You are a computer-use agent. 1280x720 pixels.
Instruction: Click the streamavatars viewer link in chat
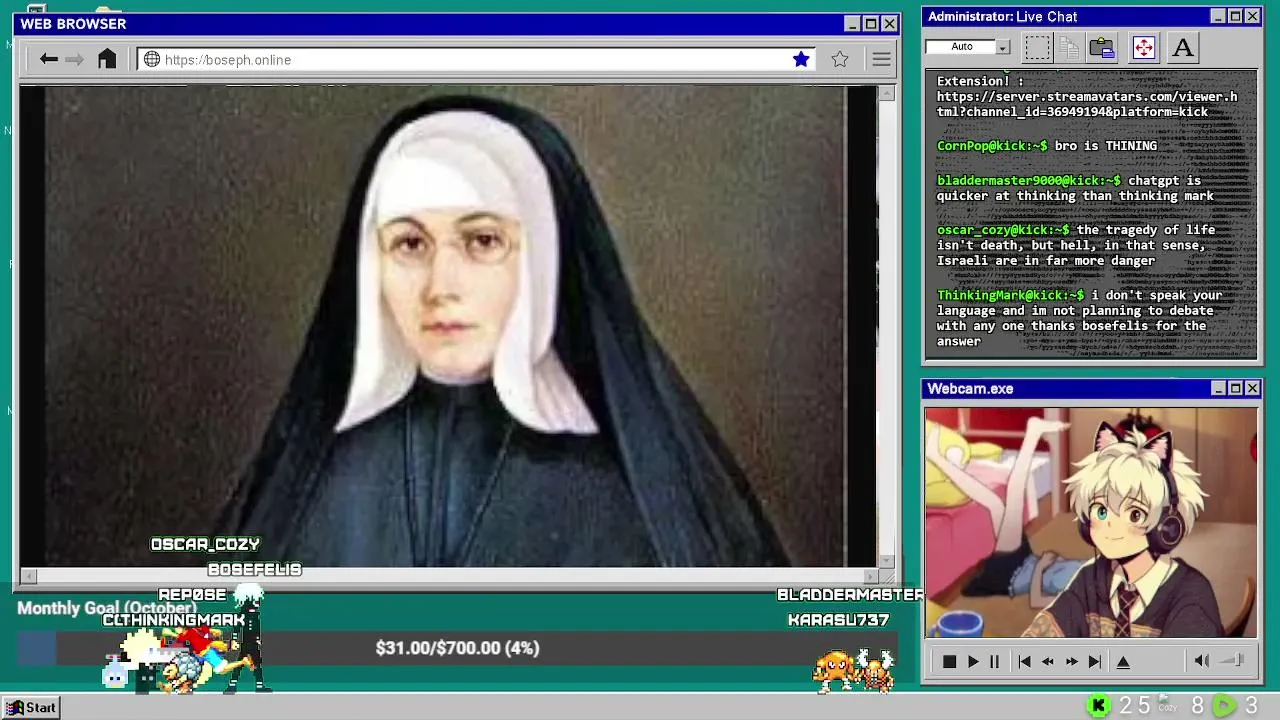pos(1087,104)
